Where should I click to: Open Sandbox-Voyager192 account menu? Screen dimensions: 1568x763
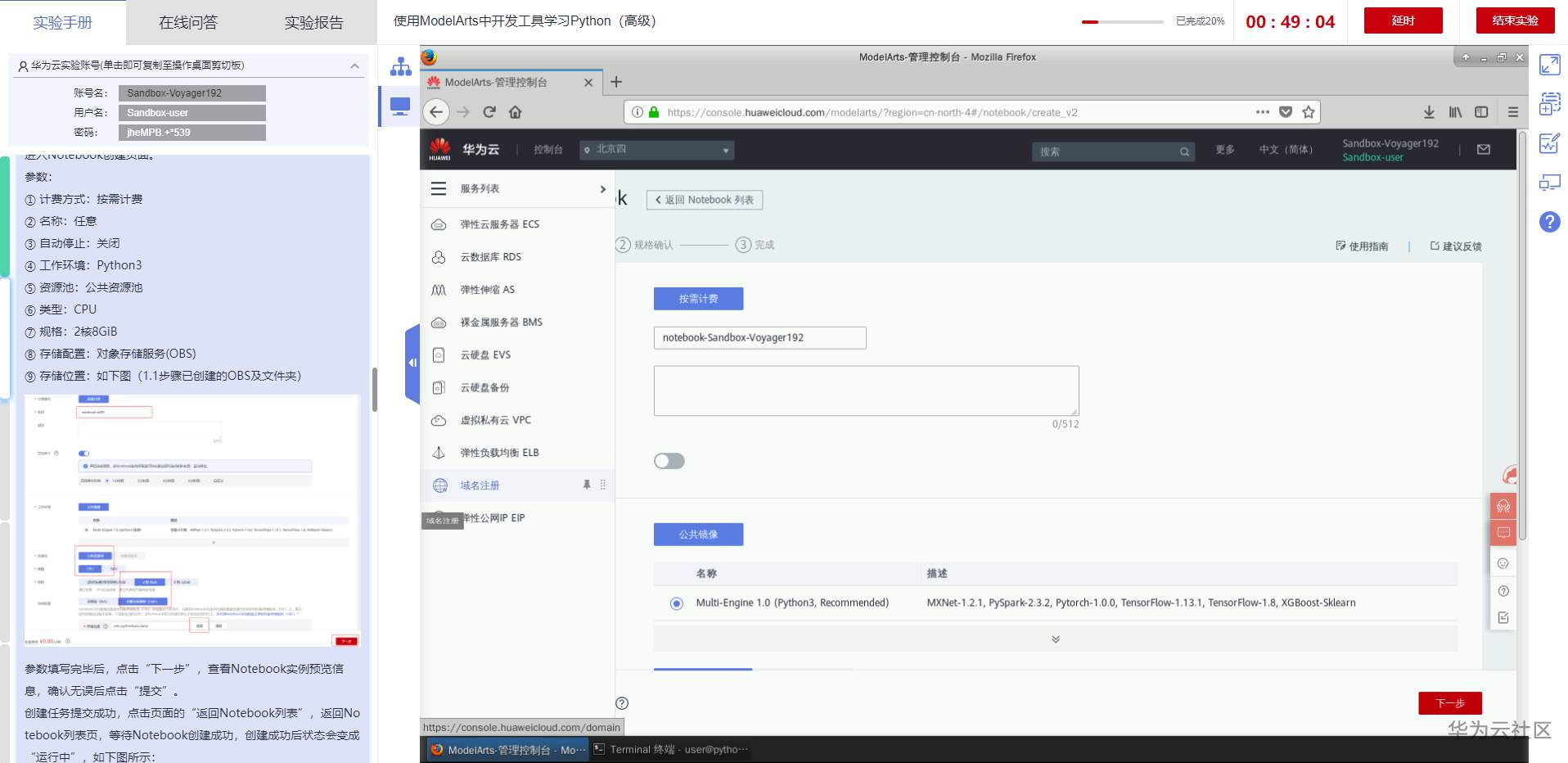pyautogui.click(x=1390, y=150)
